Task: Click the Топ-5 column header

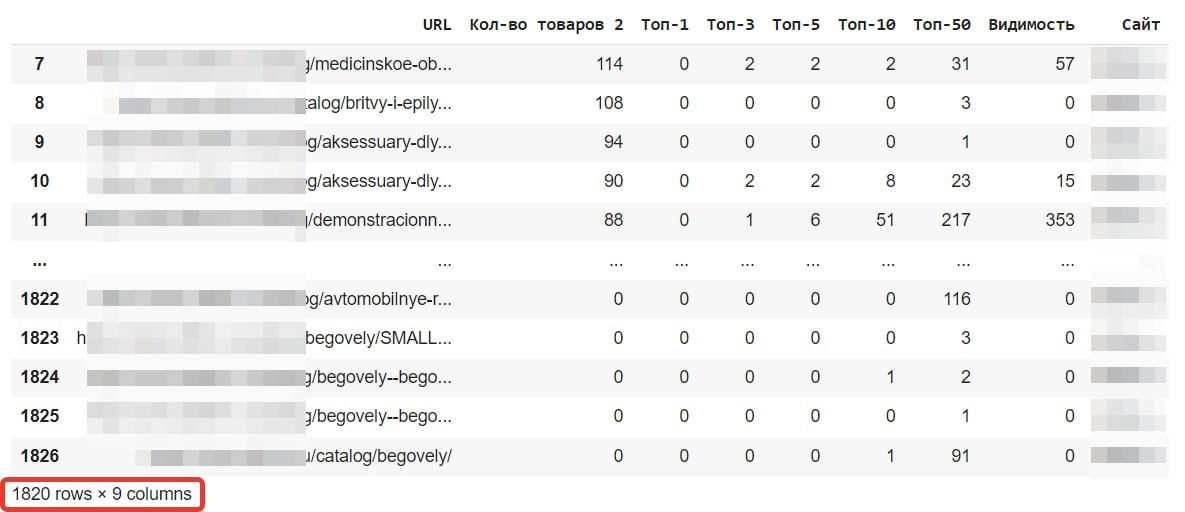Action: (x=796, y=24)
